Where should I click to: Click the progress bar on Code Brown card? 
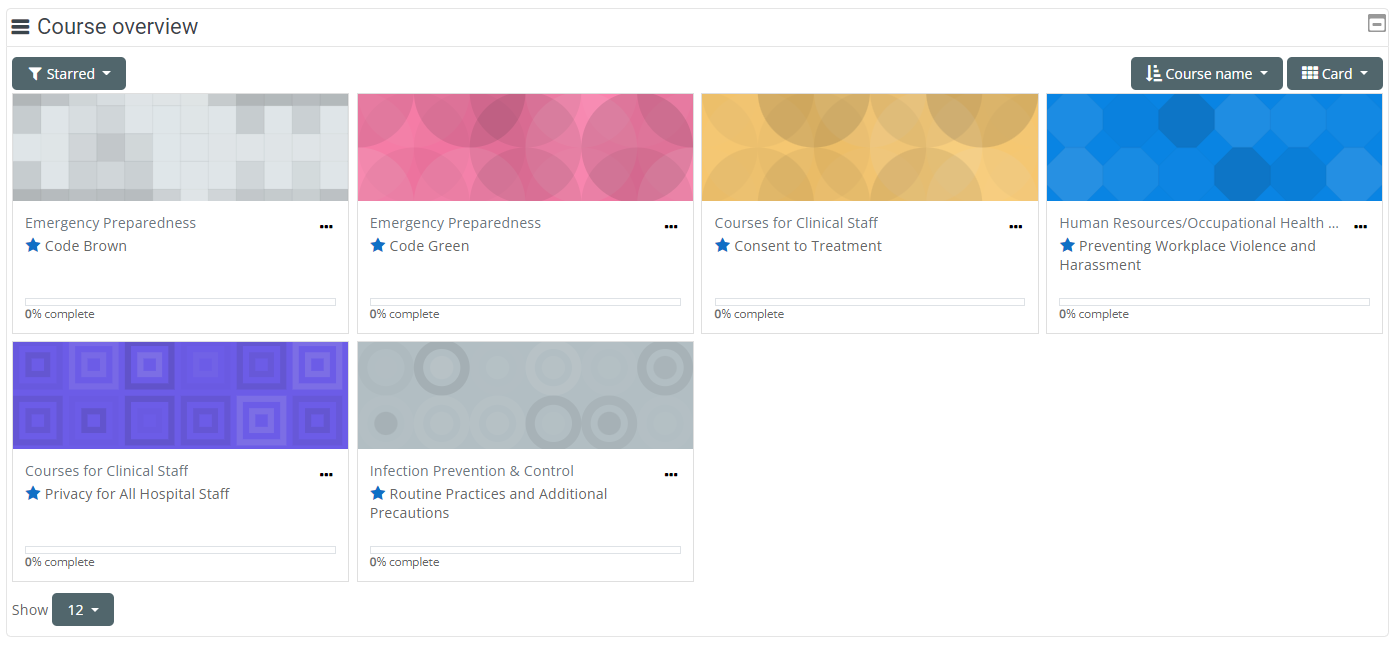coord(180,302)
